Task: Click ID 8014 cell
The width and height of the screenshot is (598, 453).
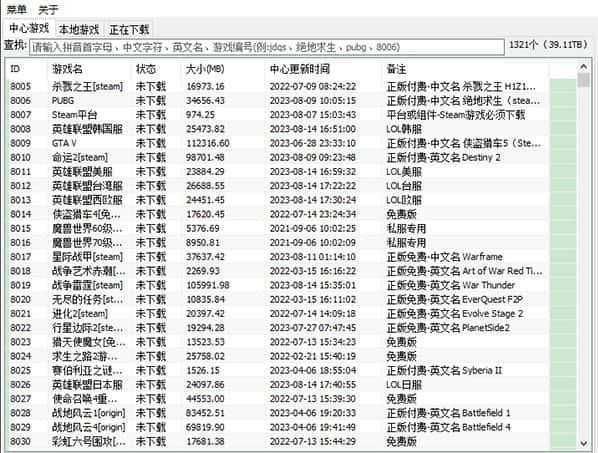Action: pos(21,214)
